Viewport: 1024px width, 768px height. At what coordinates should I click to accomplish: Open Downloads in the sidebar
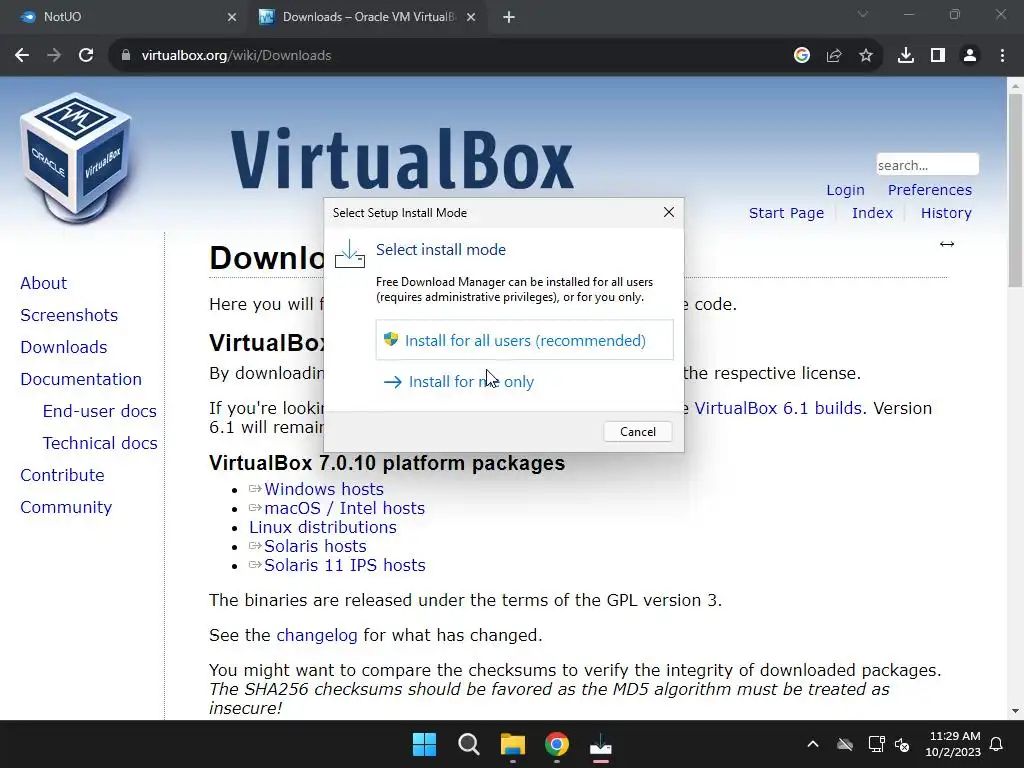tap(64, 347)
